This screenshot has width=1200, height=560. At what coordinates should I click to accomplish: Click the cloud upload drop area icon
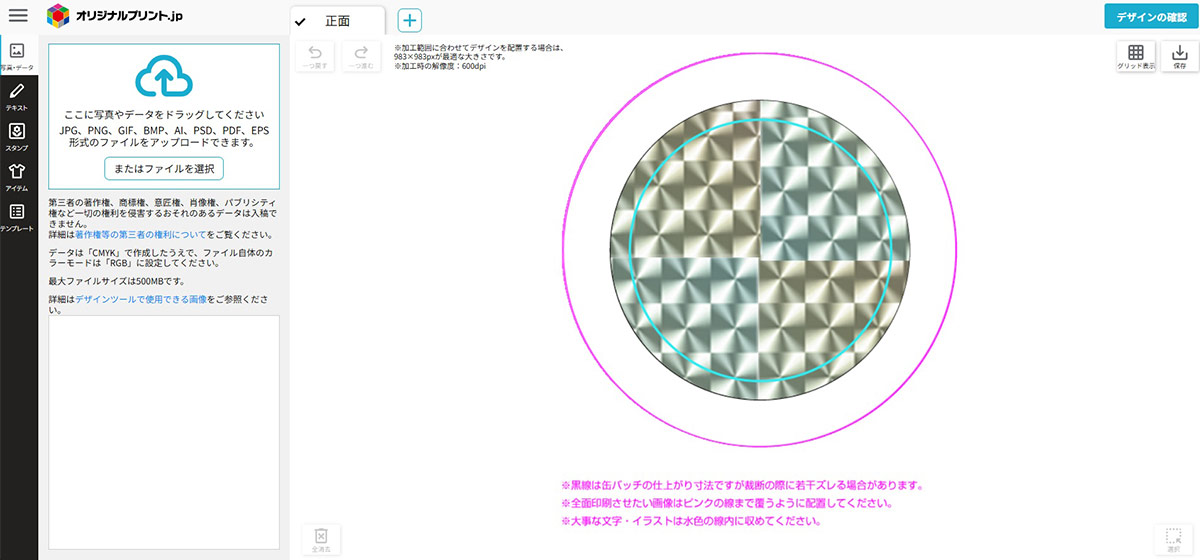point(163,77)
